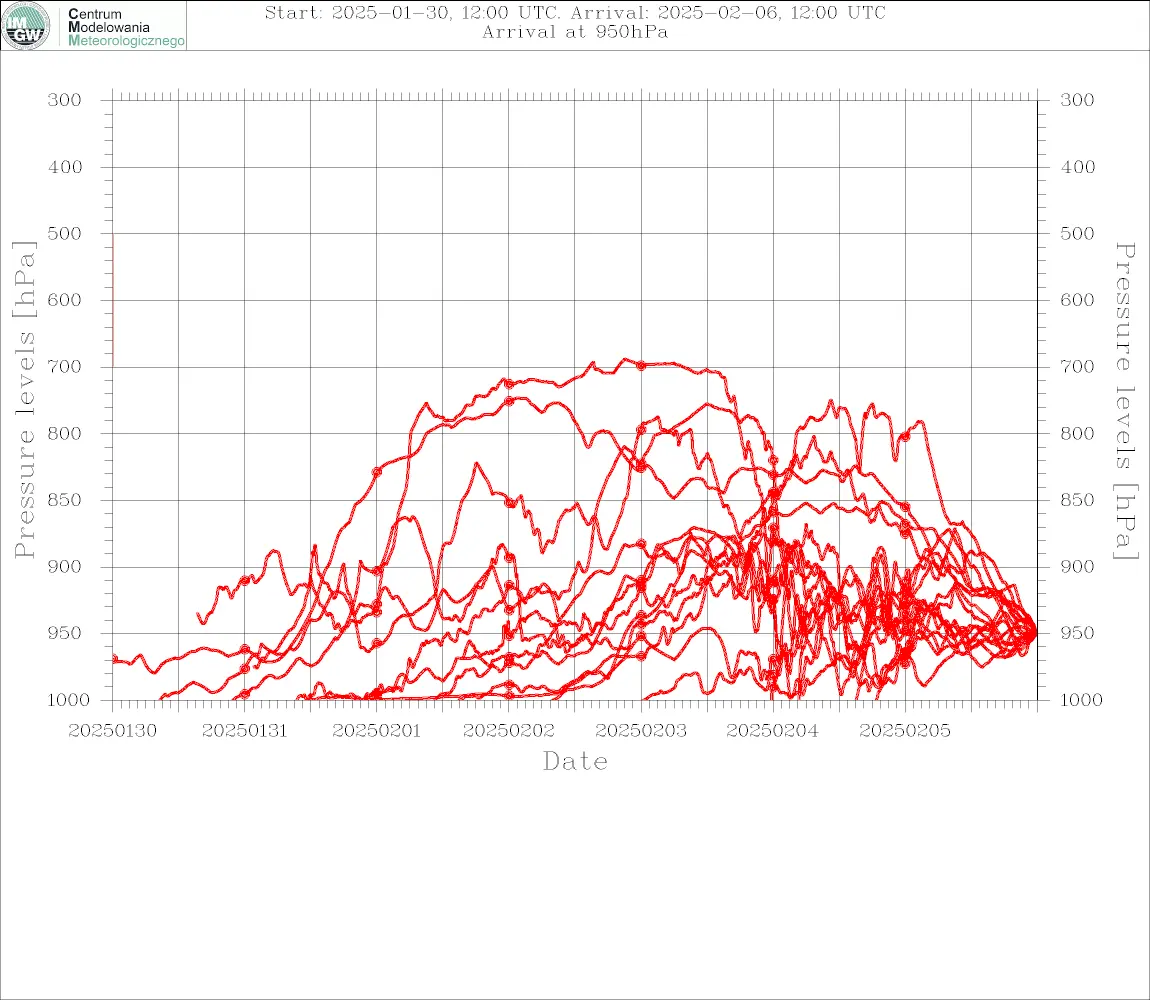Click the x-axis date label 20250204
The width and height of the screenshot is (1150, 1000).
pos(772,731)
